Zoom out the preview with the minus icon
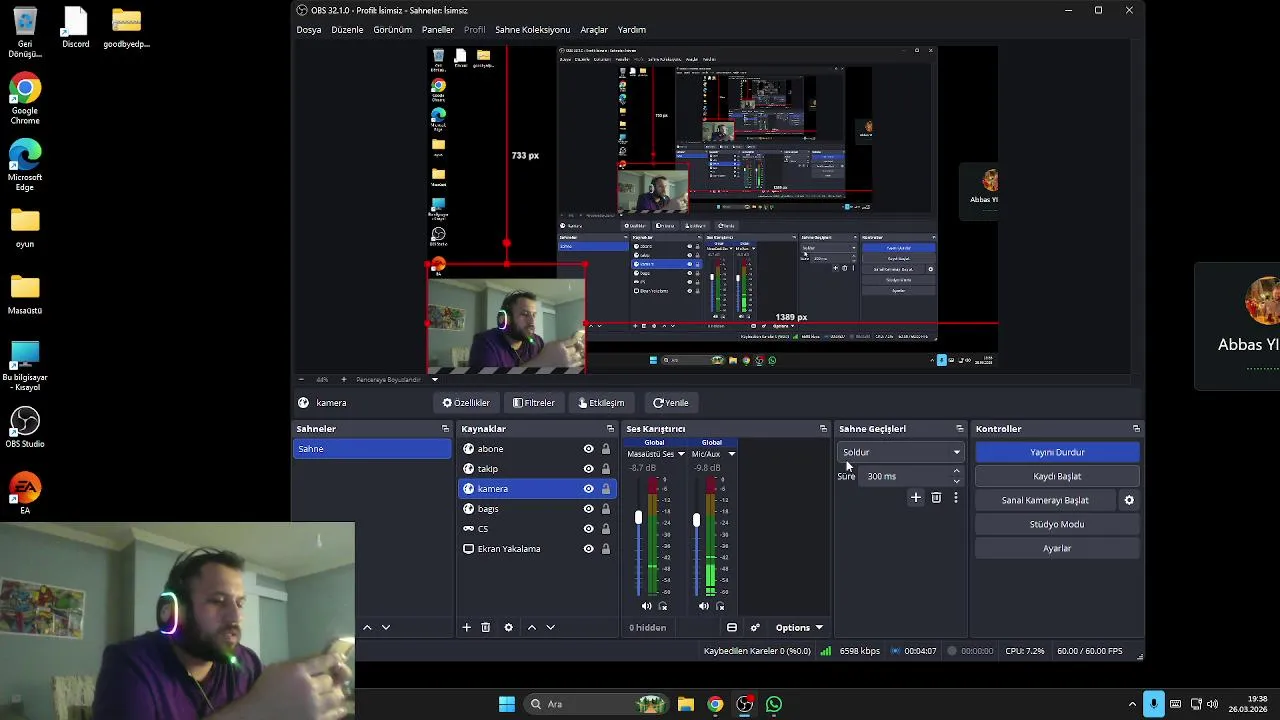Screen dimensions: 1280x720 pyautogui.click(x=301, y=379)
